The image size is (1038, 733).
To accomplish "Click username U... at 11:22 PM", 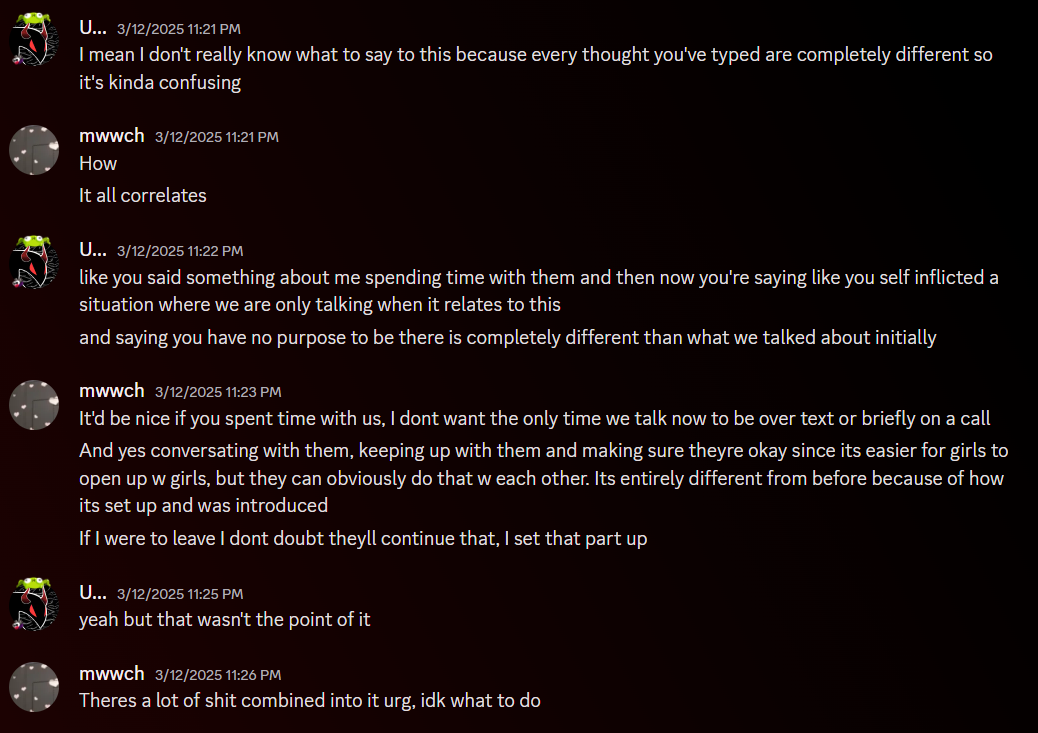I will pyautogui.click(x=93, y=250).
